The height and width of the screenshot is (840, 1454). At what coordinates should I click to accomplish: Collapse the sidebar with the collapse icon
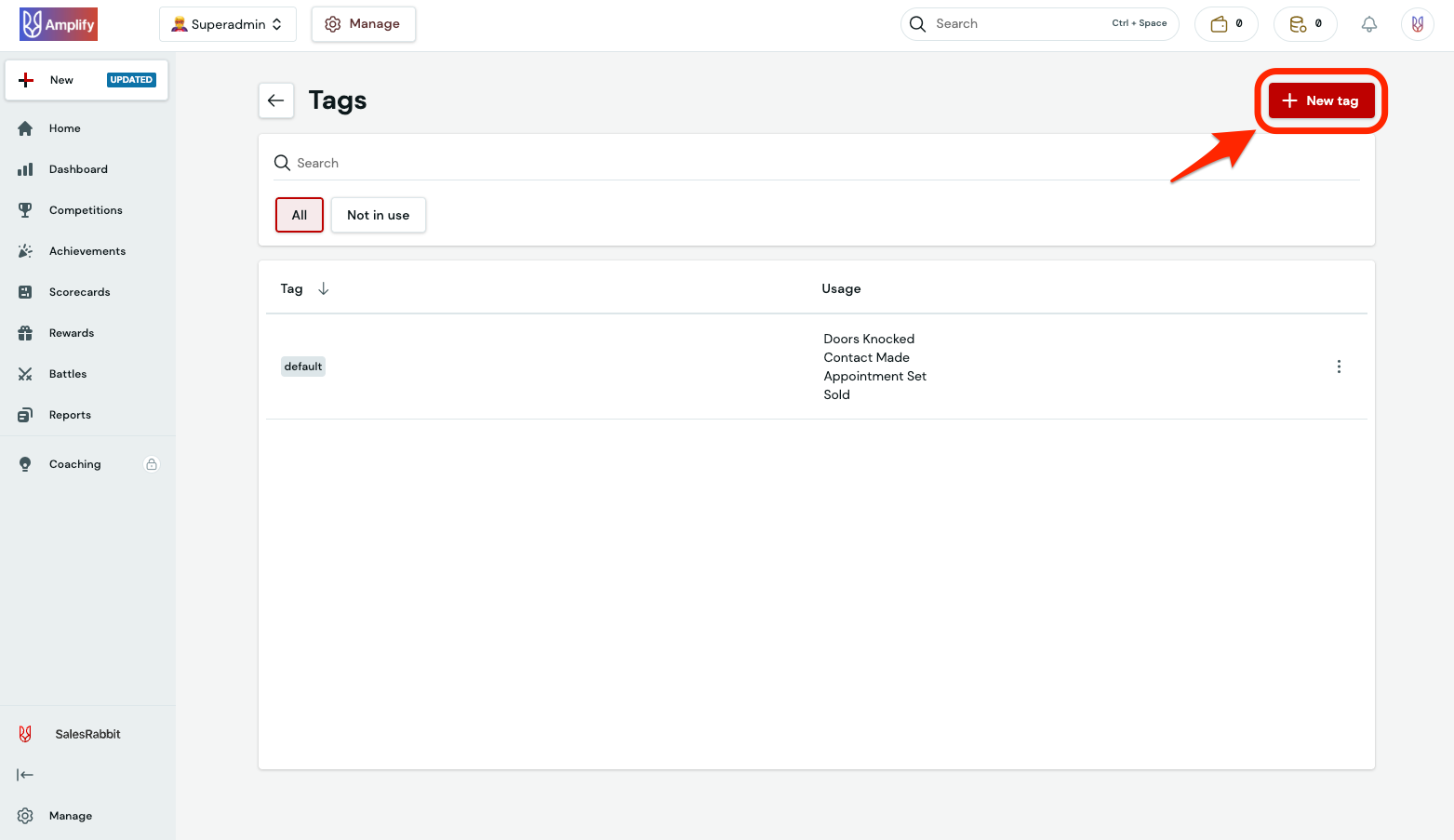pyautogui.click(x=25, y=775)
